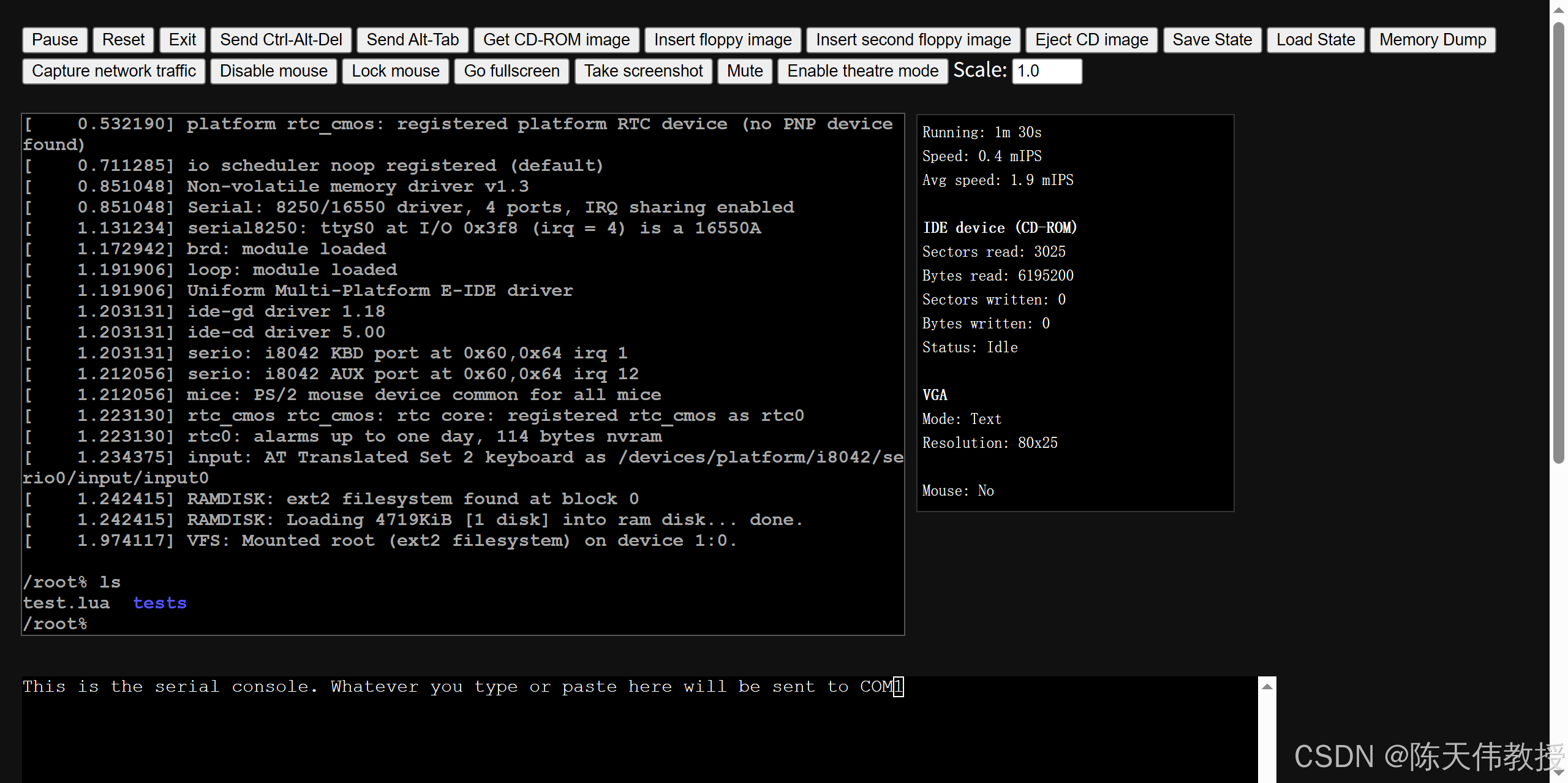The width and height of the screenshot is (1568, 783).
Task: Enable theatre mode
Action: pyautogui.click(x=862, y=71)
